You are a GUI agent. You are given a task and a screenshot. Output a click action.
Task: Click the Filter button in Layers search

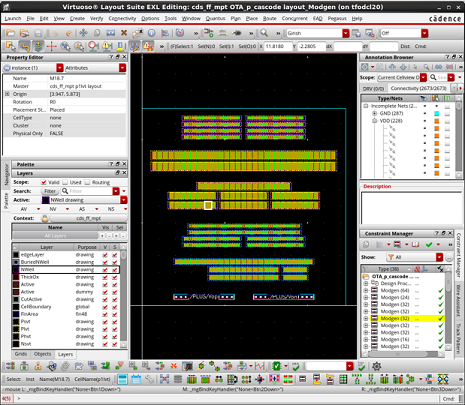50,191
